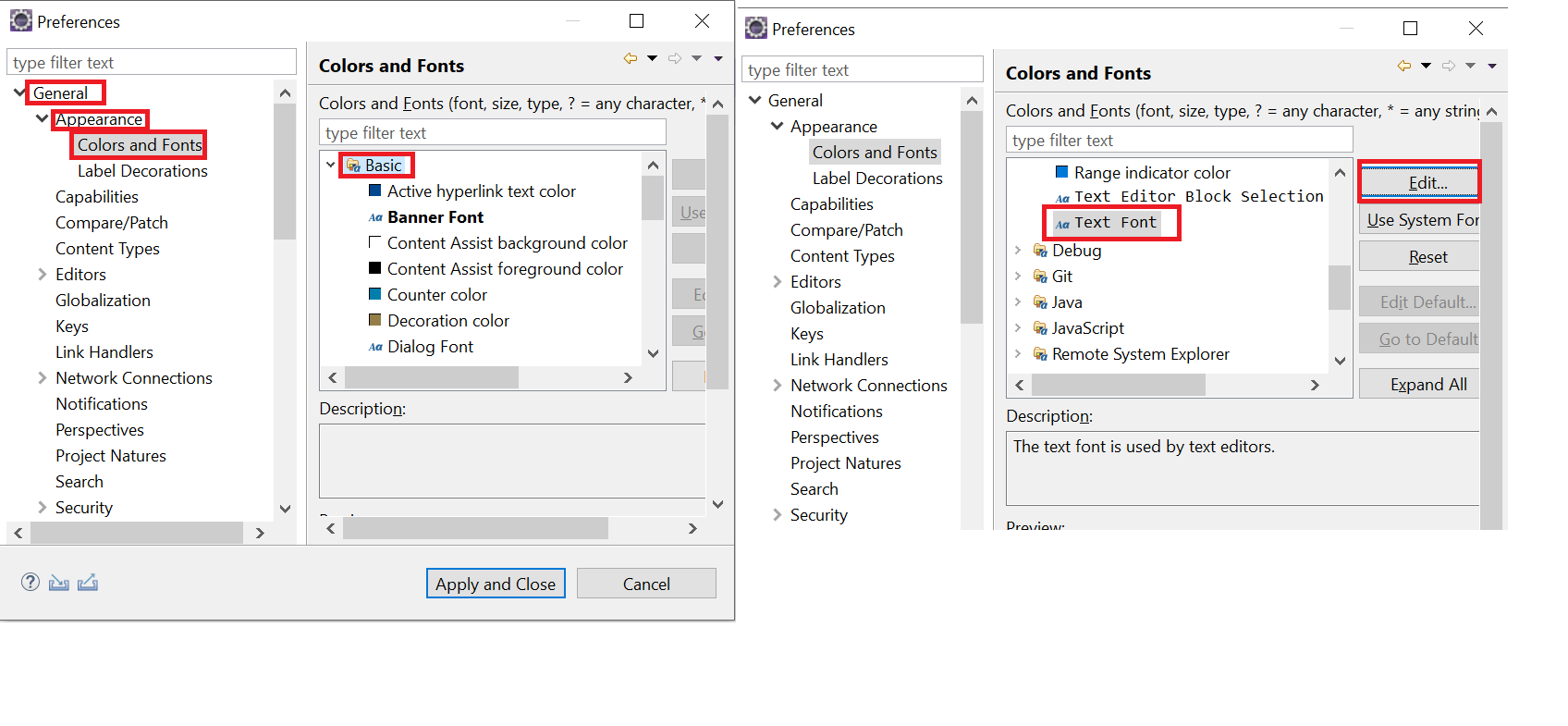Click the left window's Colors and Fonts filter field
This screenshot has height=726, width=1568.
(492, 132)
